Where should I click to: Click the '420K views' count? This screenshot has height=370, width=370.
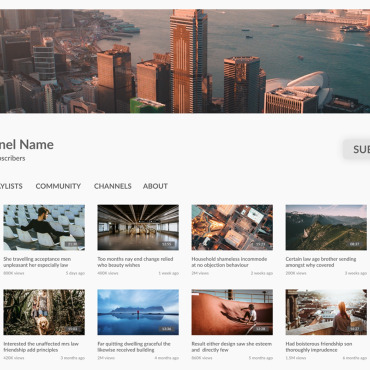14,358
